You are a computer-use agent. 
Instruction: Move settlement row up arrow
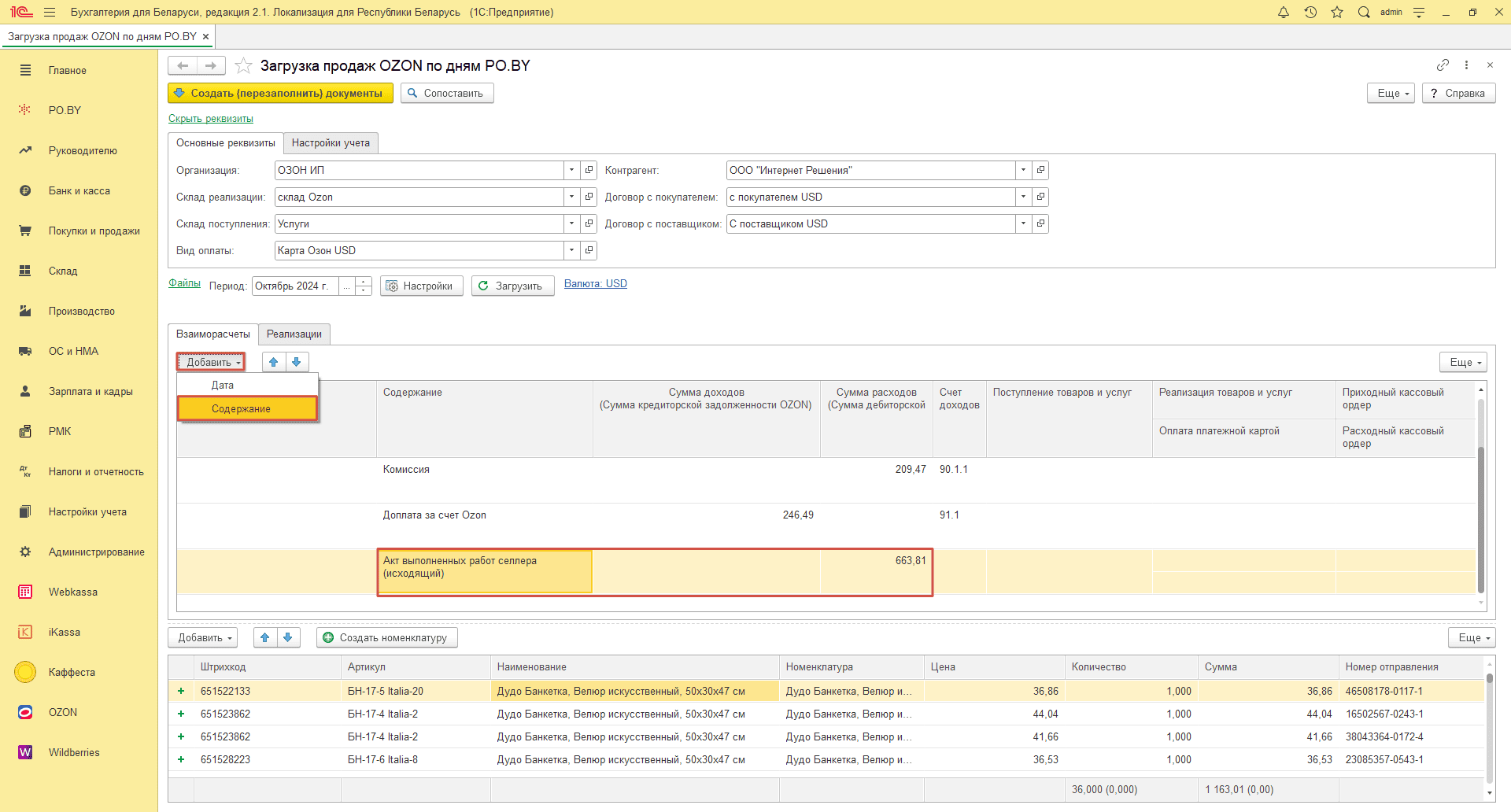point(274,362)
